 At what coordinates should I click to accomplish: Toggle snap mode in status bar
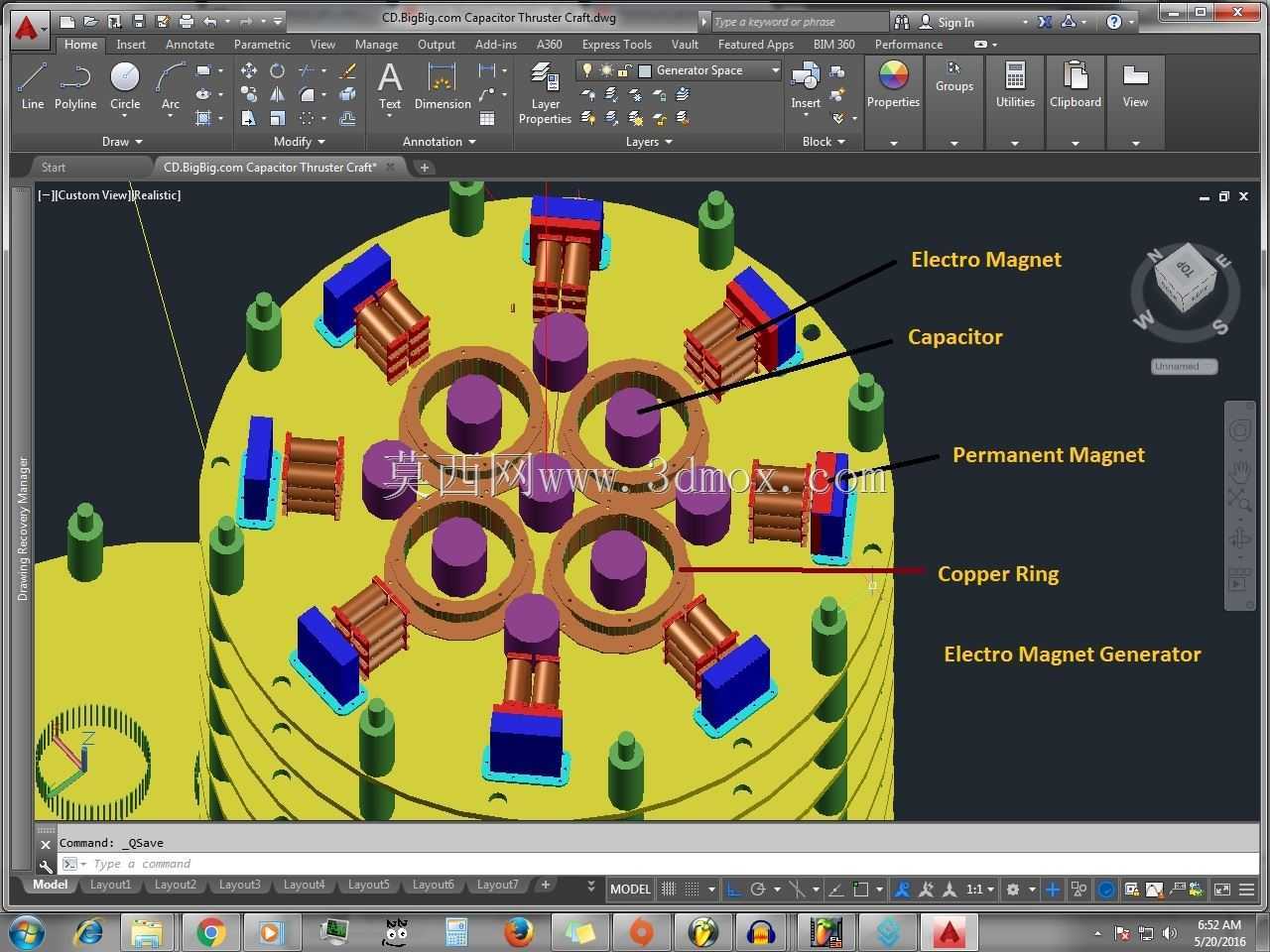tap(692, 889)
